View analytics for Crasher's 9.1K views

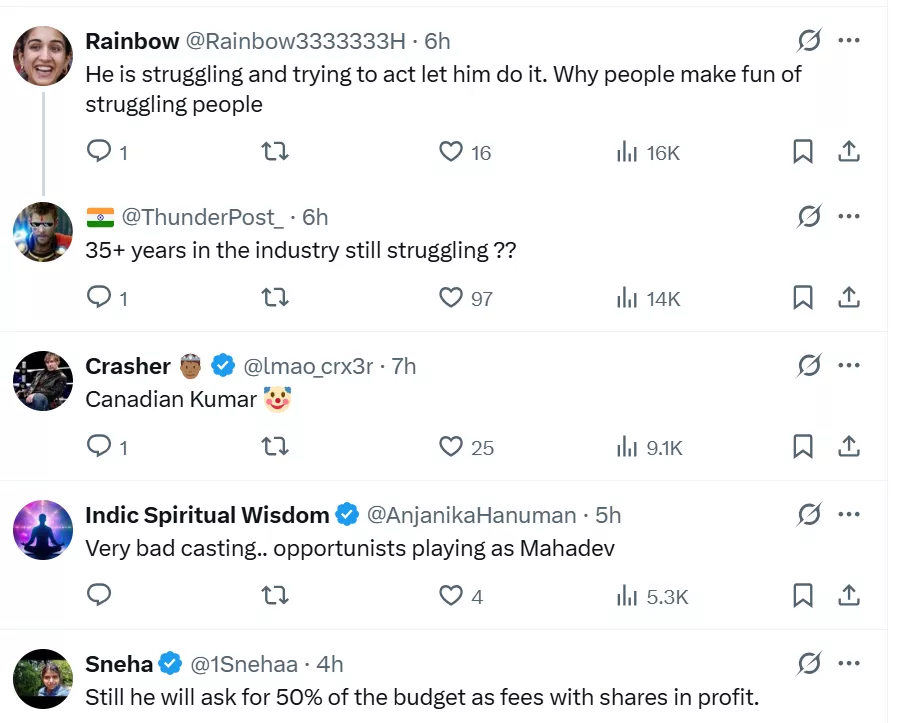point(649,447)
